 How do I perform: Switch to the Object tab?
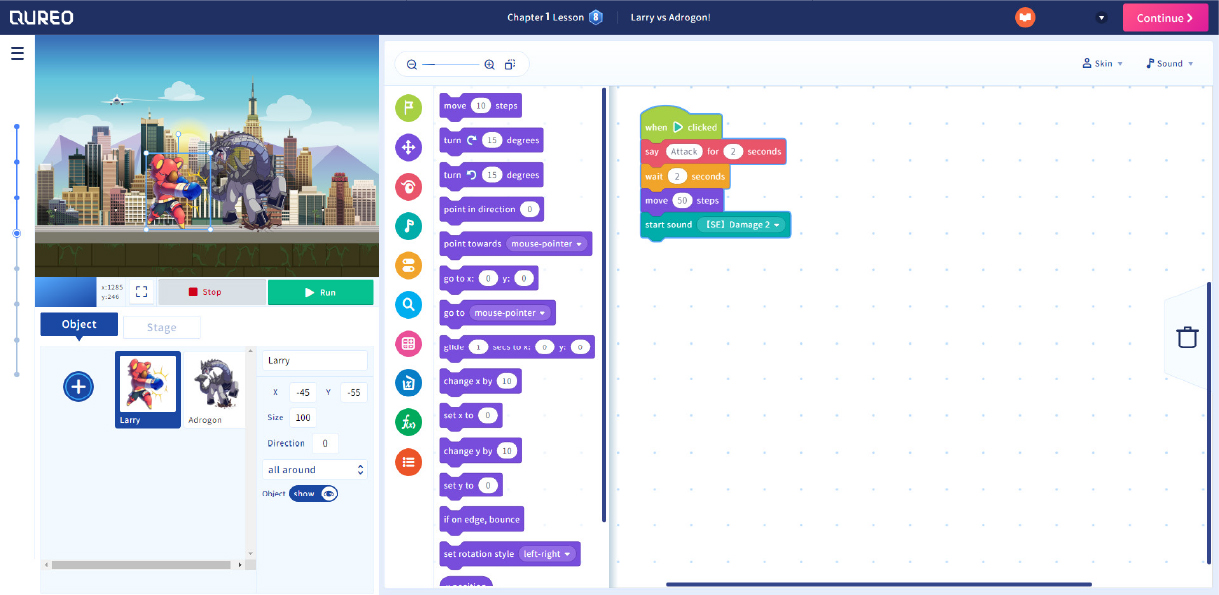point(78,324)
